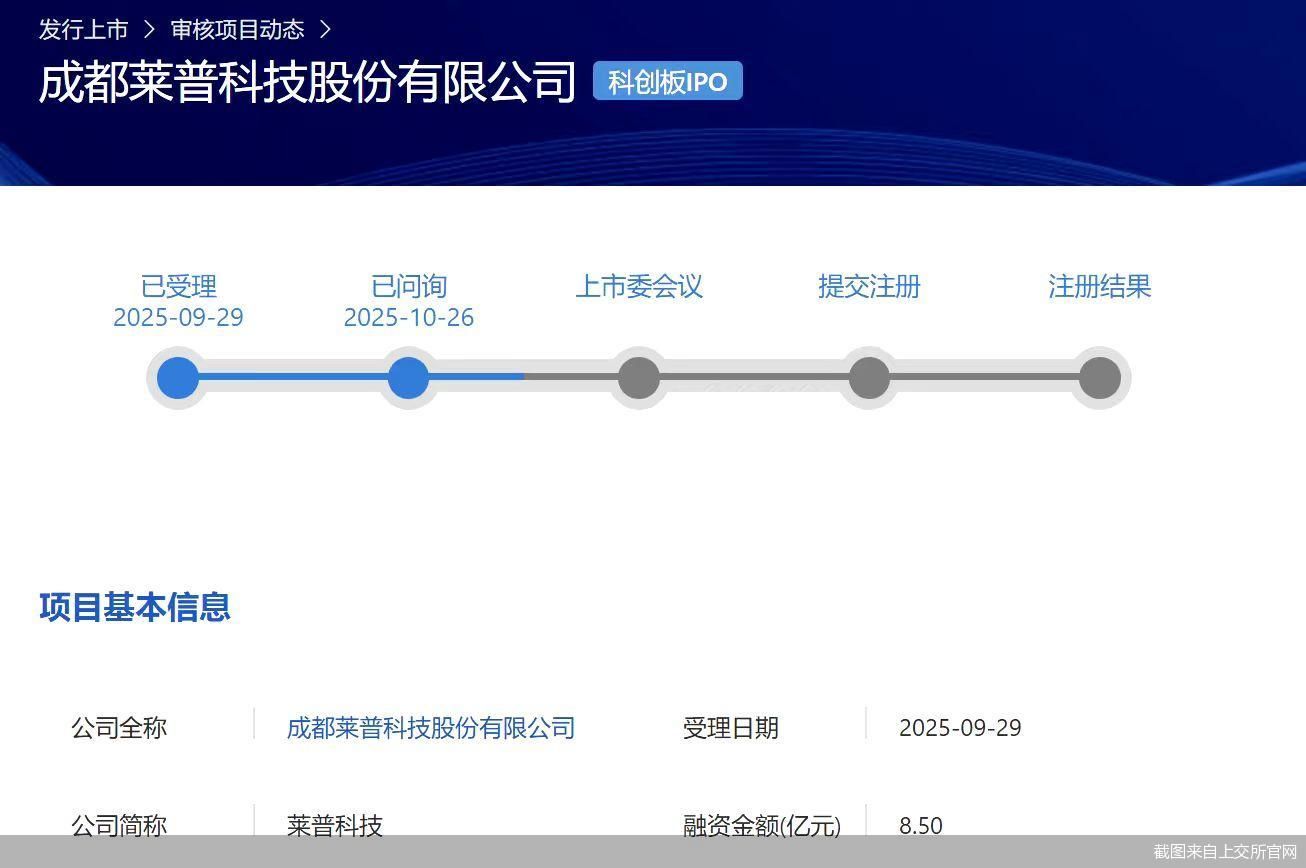Select the 已问询 timeline node circle
Viewport: 1306px width, 868px height.
[408, 377]
